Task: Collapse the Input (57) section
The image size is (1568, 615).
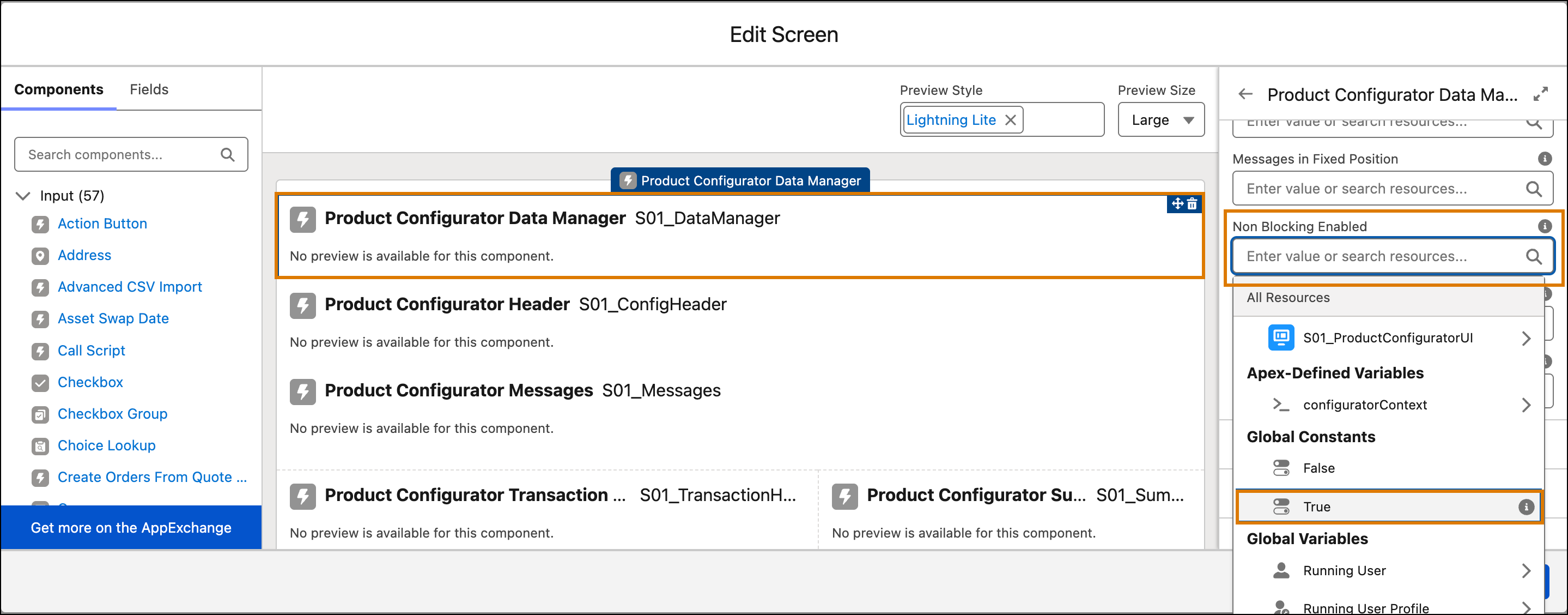Action: (x=23, y=196)
